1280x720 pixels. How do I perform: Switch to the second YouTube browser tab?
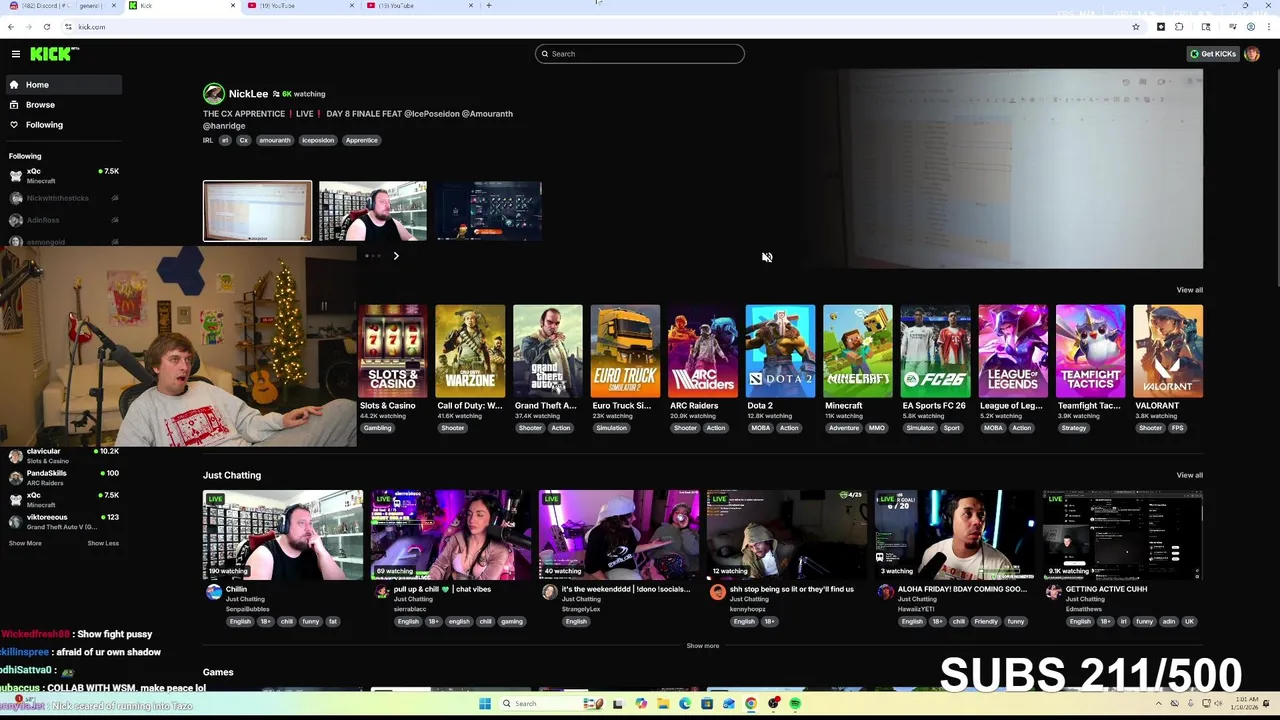pyautogui.click(x=420, y=6)
